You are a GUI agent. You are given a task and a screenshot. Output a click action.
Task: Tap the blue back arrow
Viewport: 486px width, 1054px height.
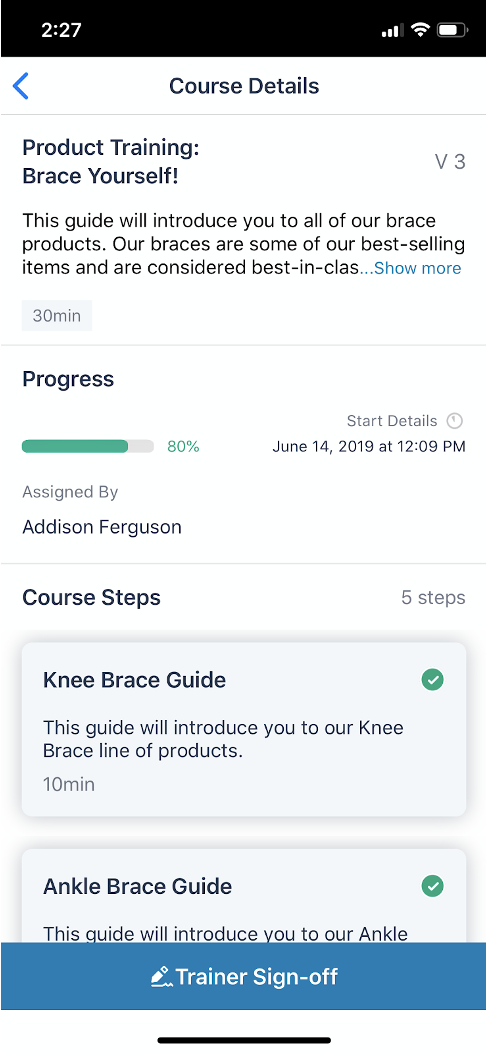point(21,86)
